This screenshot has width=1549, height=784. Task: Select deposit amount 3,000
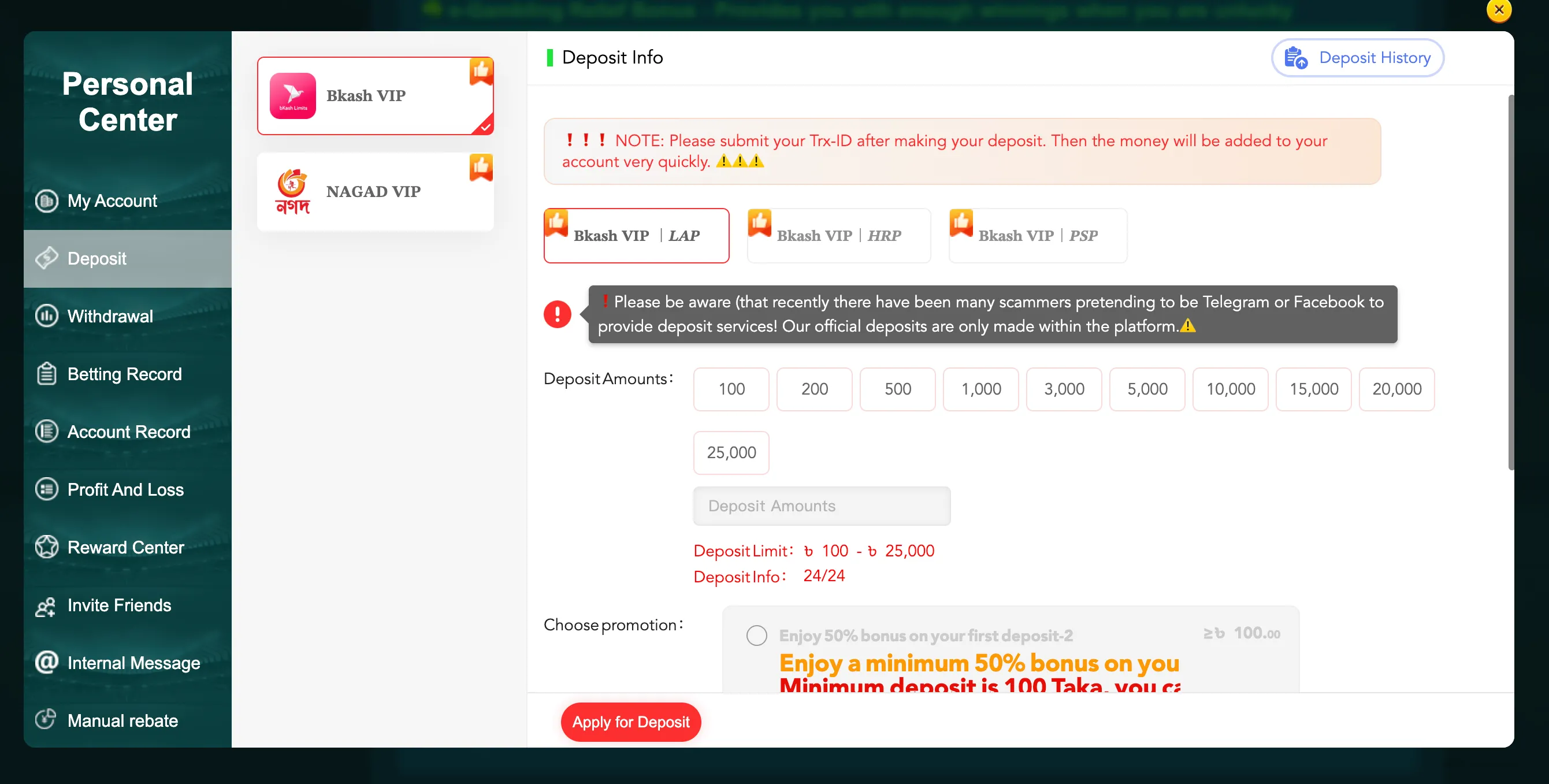tap(1064, 389)
